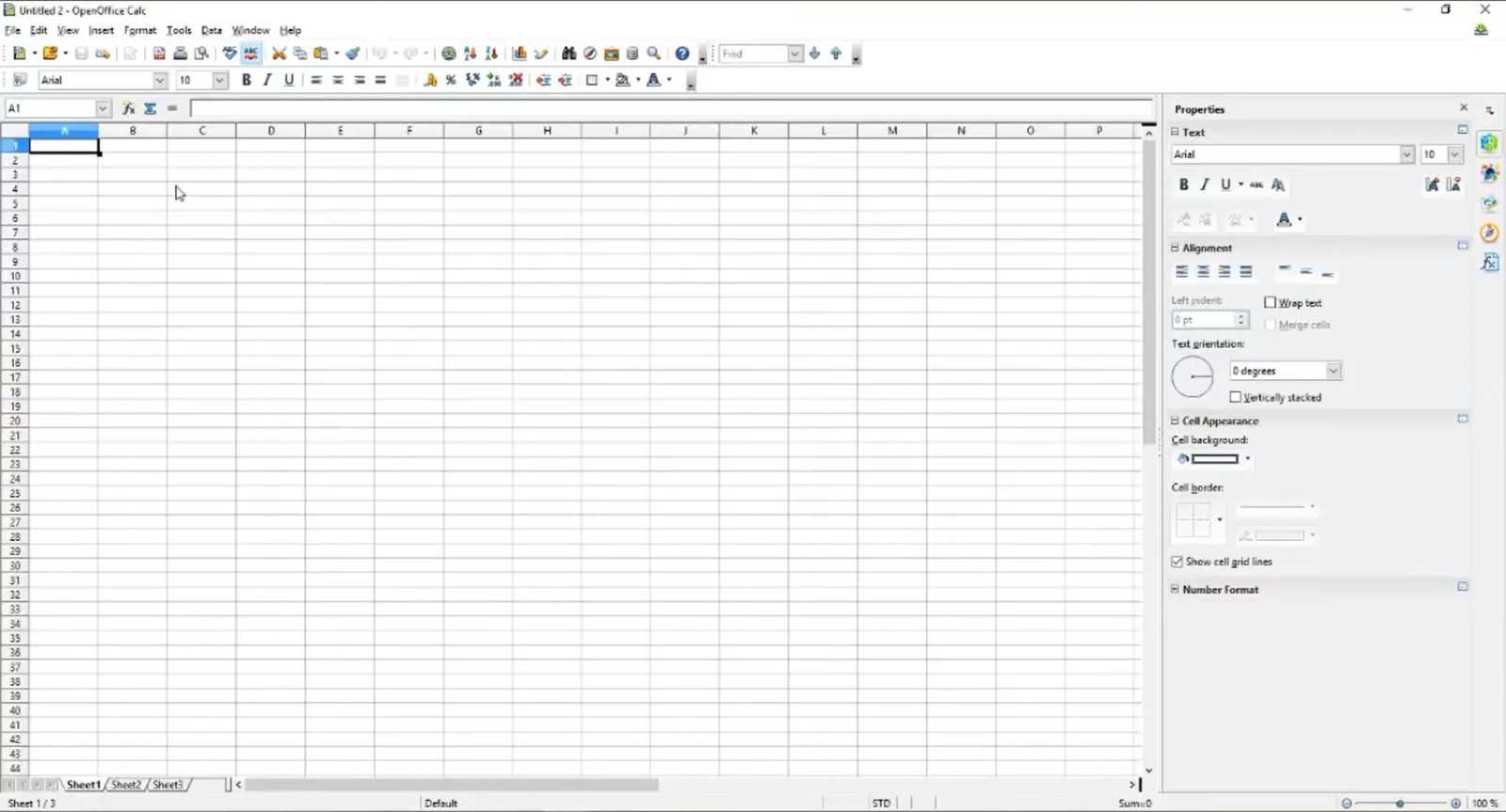This screenshot has height=812, width=1506.
Task: Open Find & Replace binoculars icon
Action: tap(569, 54)
